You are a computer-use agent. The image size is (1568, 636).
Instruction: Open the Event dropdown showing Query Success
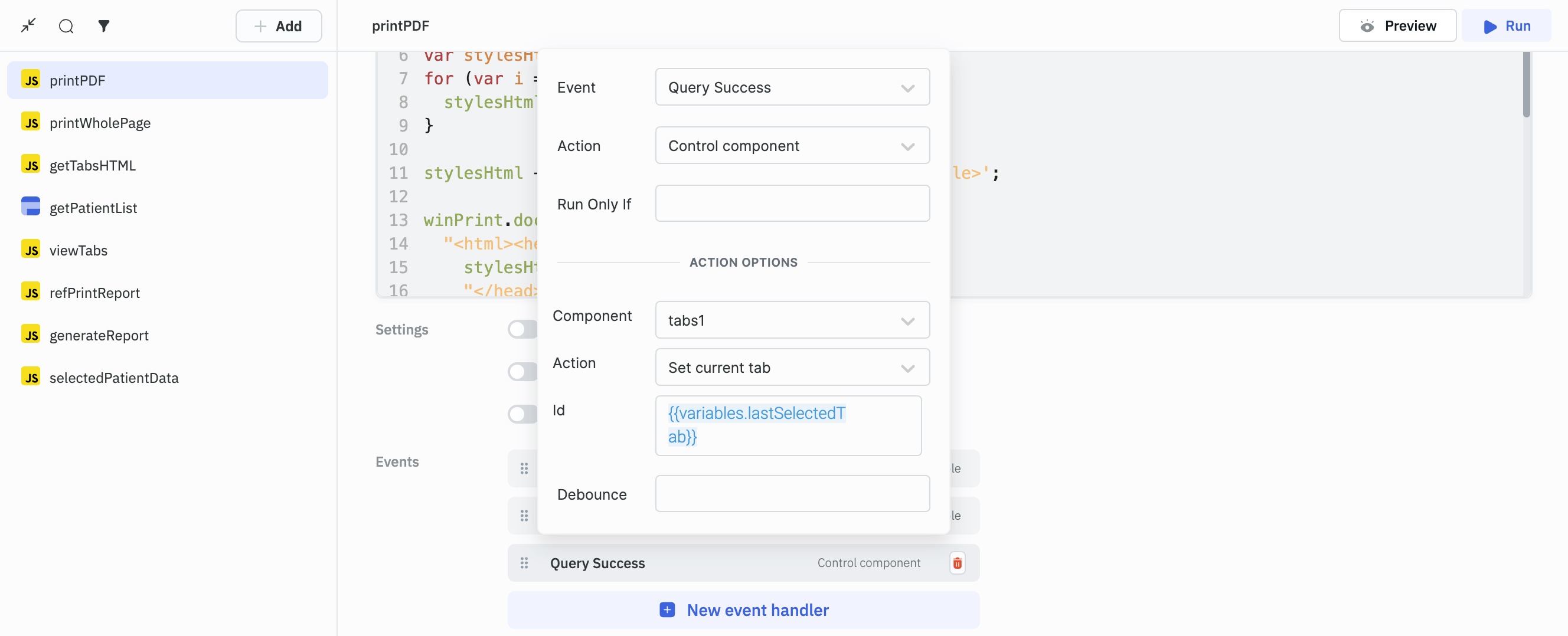click(792, 87)
